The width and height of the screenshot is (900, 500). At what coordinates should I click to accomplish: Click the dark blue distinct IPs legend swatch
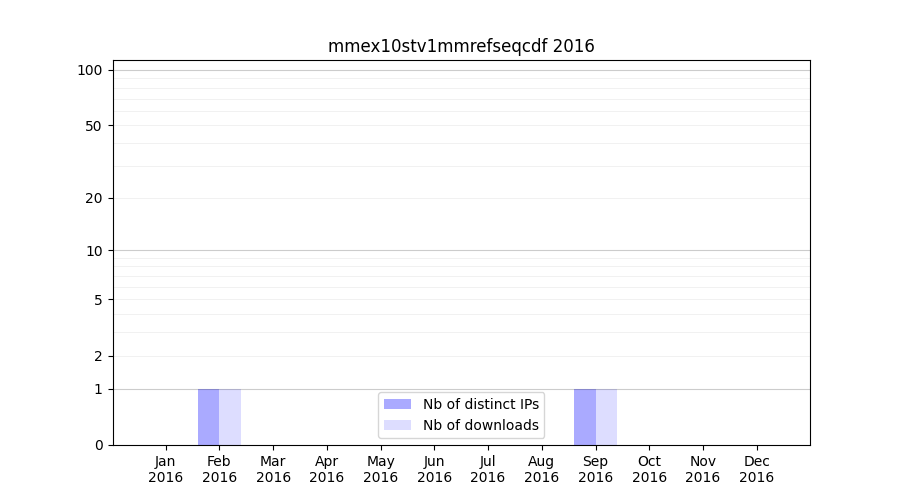[397, 404]
